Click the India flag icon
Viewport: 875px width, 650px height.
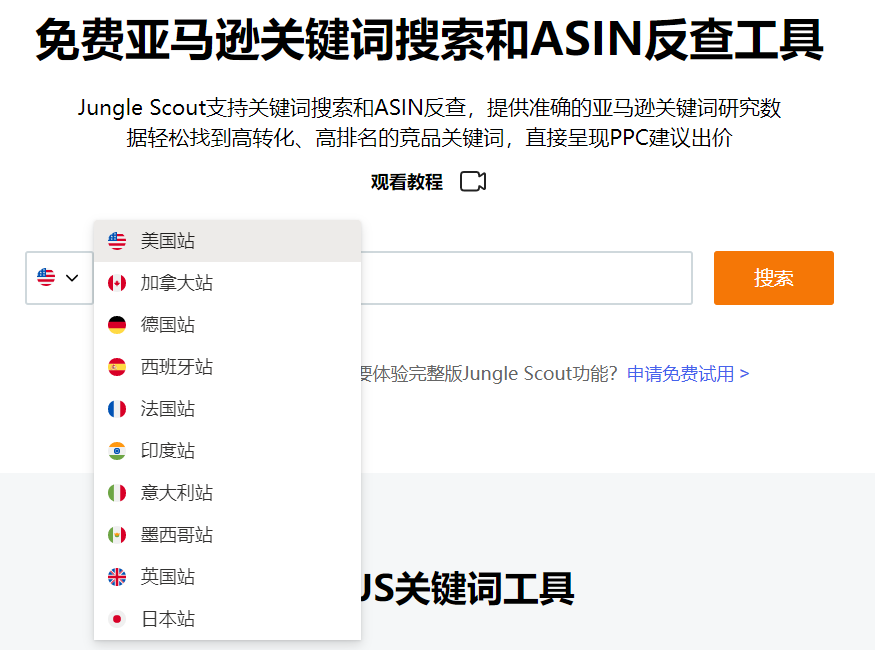[x=117, y=451]
